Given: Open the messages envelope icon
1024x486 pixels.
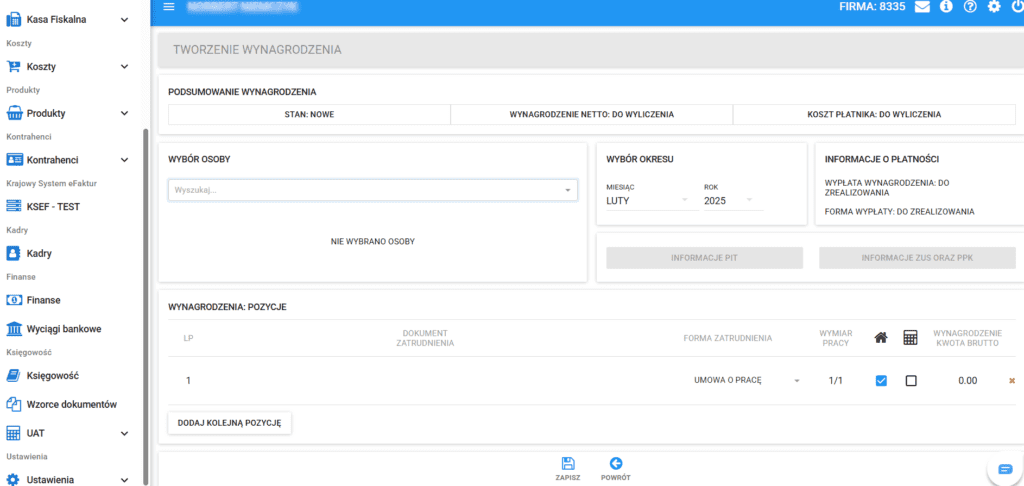Looking at the screenshot, I should click(921, 7).
